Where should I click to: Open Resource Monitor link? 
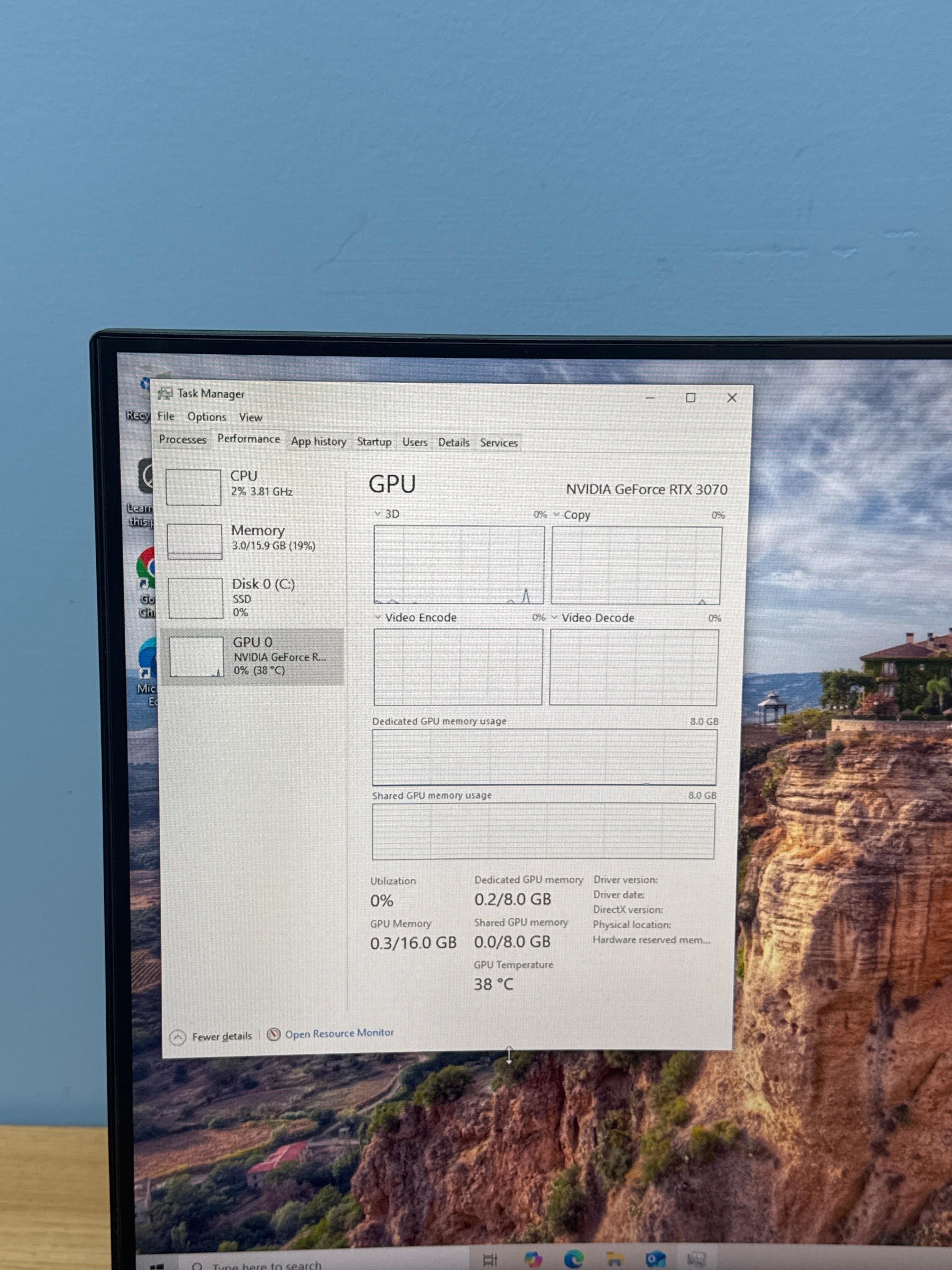click(x=339, y=1033)
